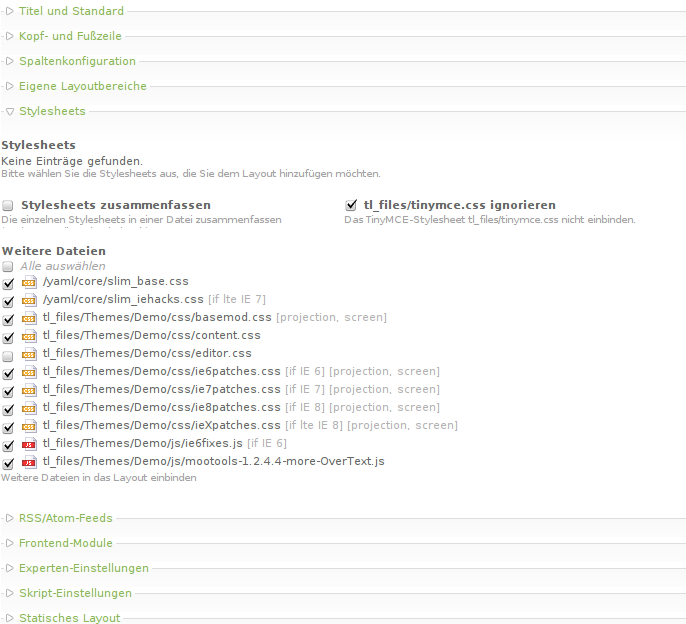The image size is (686, 624).
Task: Click the /yaml/core/slim_iehacks.css file name
Action: point(123,299)
